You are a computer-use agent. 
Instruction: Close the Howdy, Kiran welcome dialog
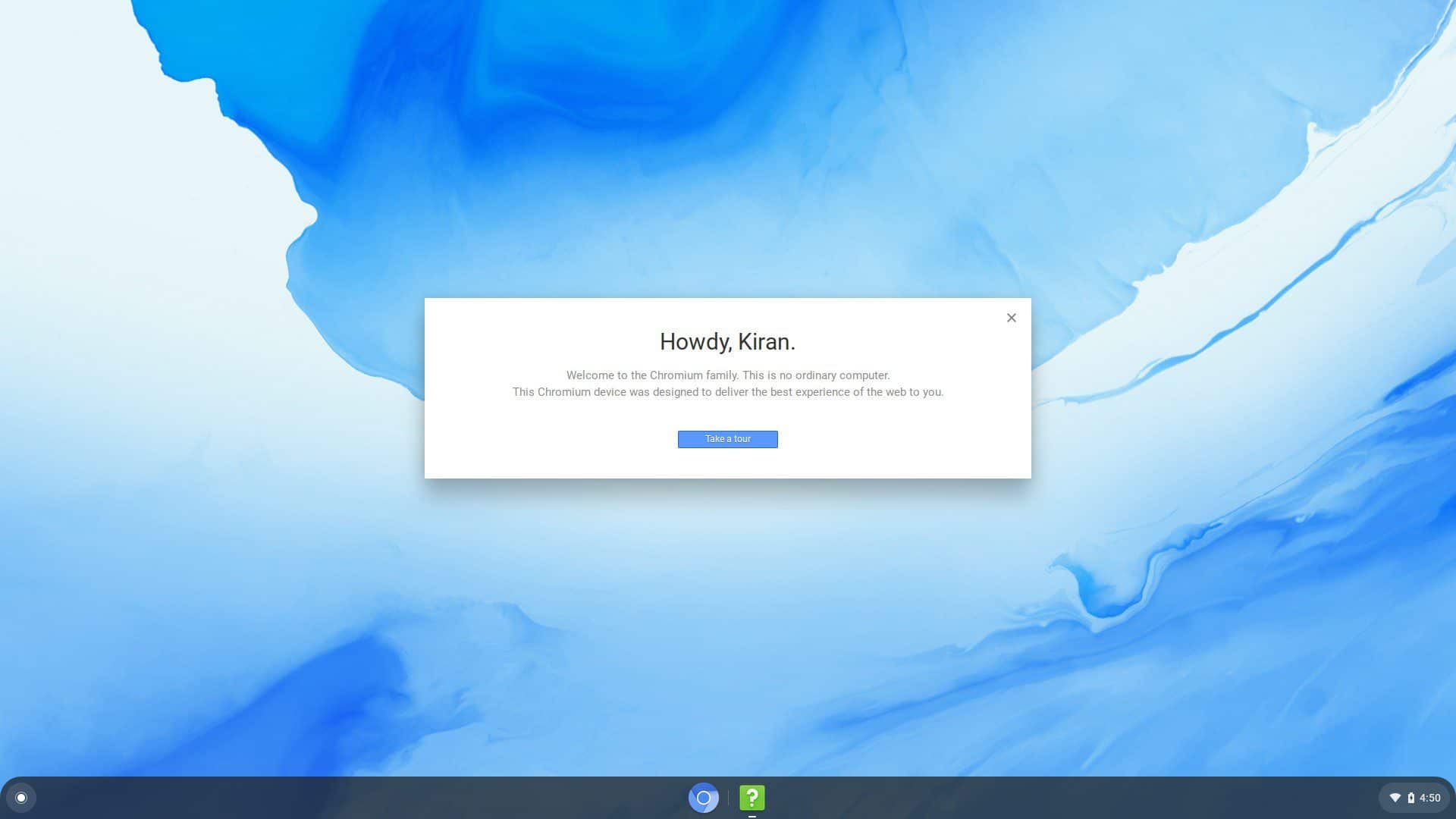pos(1012,318)
